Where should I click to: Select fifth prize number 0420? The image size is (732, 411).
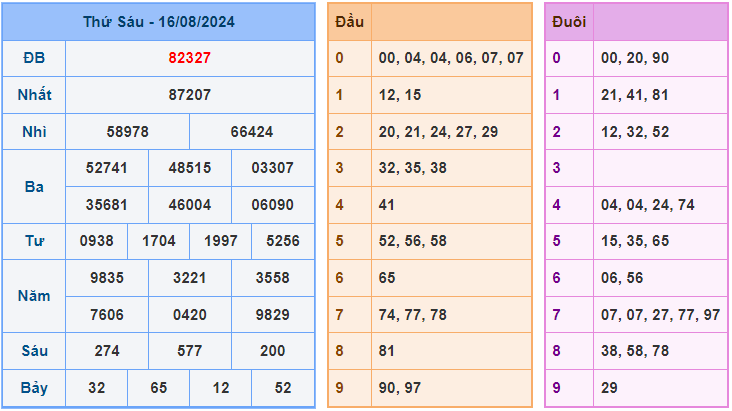tap(190, 314)
